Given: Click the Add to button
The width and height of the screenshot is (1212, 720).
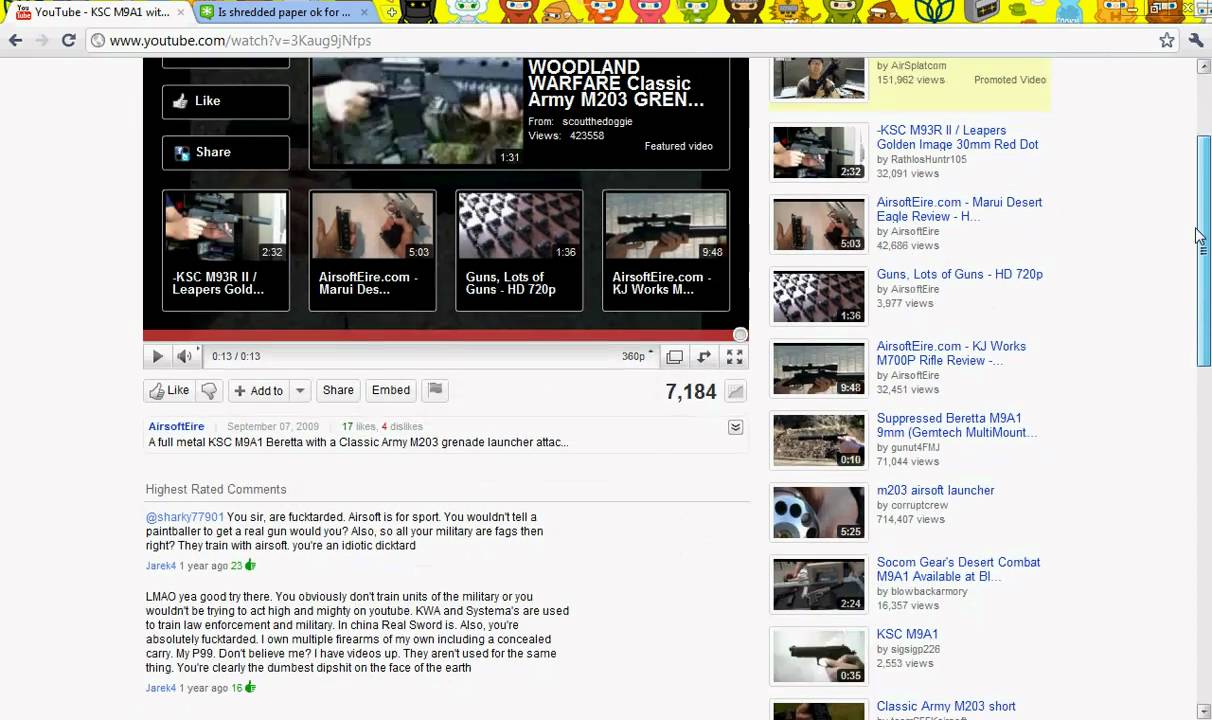Looking at the screenshot, I should tap(259, 391).
